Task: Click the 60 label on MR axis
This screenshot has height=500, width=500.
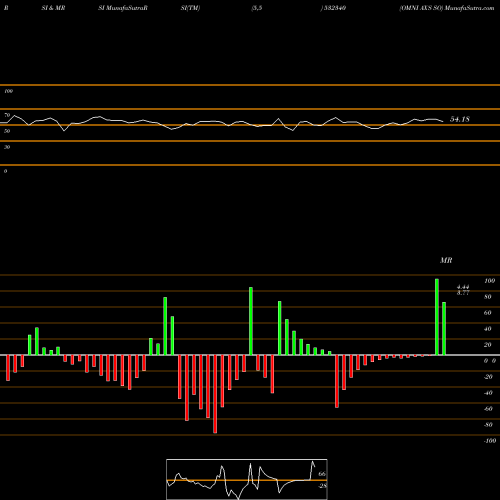Action: click(x=488, y=313)
